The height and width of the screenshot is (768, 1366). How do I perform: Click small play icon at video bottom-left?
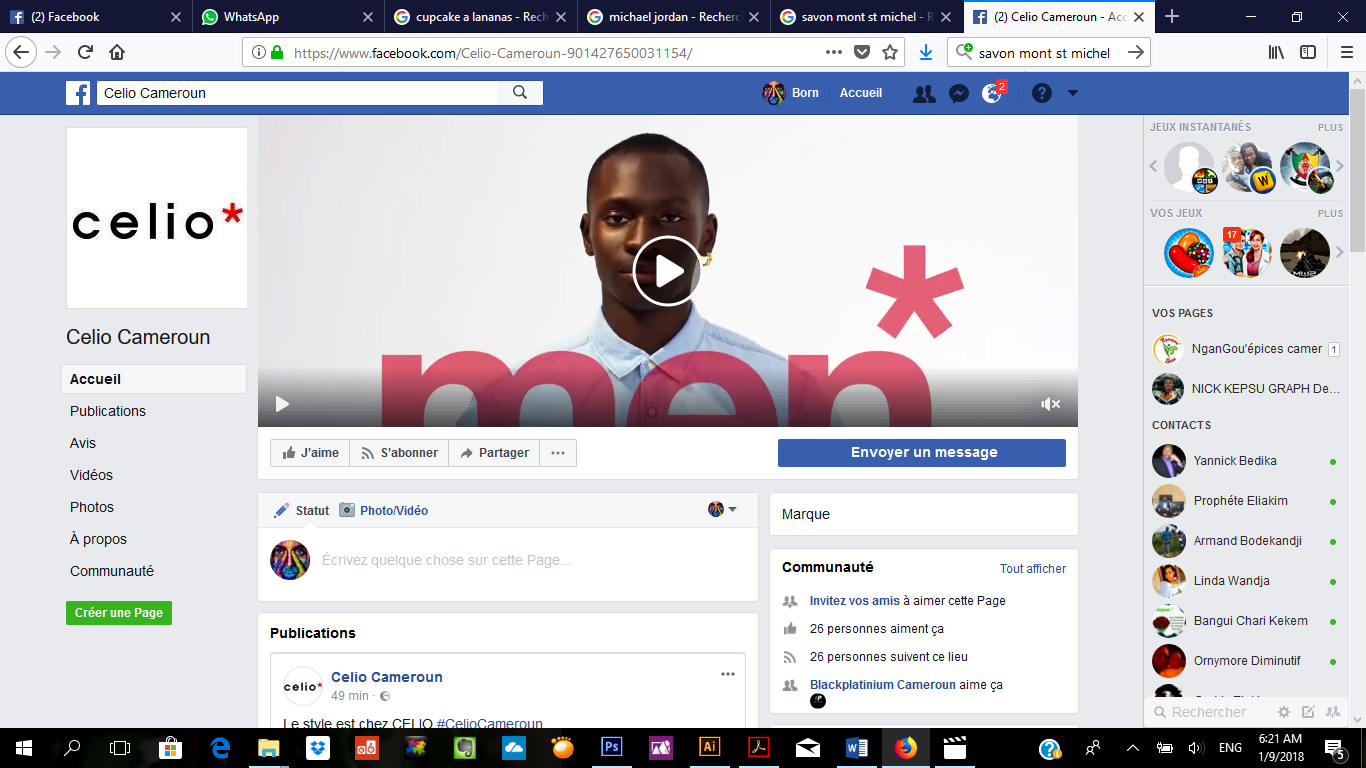click(282, 404)
